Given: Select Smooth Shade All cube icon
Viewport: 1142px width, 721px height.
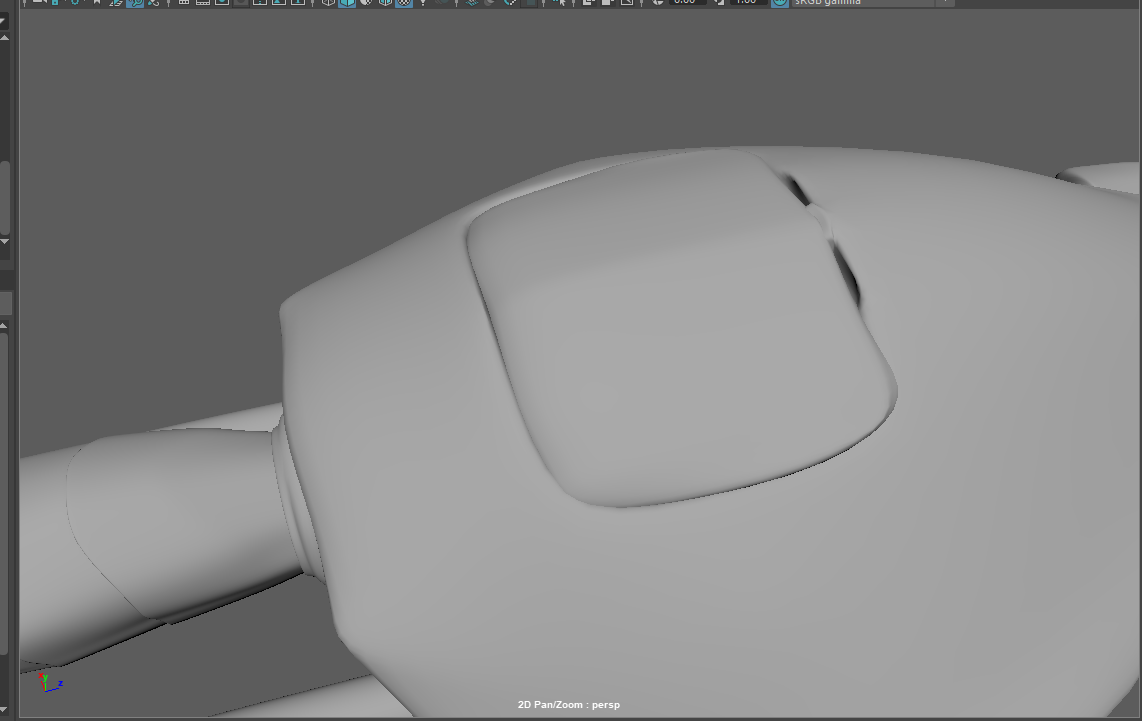Looking at the screenshot, I should click(x=347, y=2).
